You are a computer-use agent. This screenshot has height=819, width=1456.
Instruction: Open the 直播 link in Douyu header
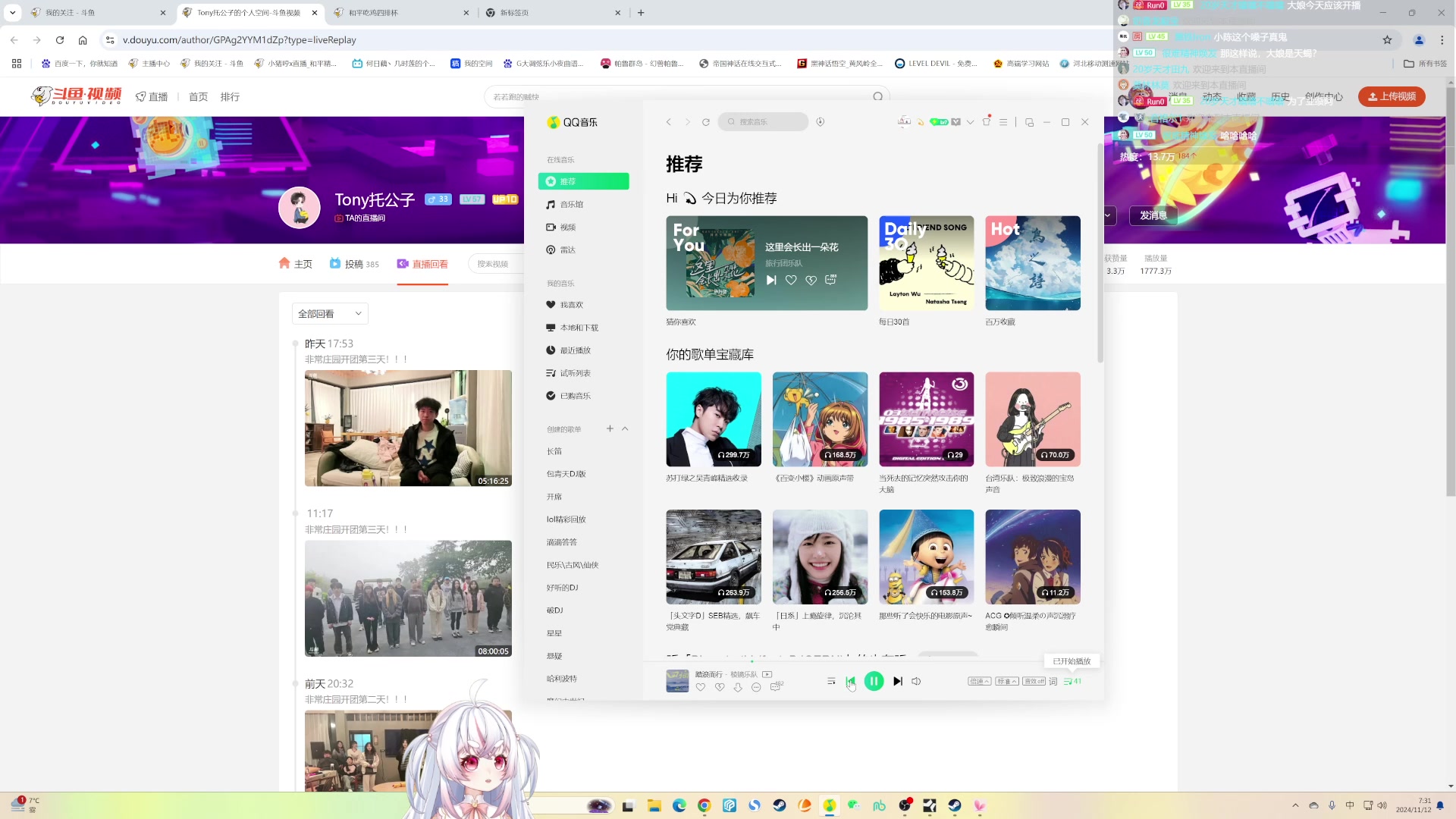click(152, 97)
